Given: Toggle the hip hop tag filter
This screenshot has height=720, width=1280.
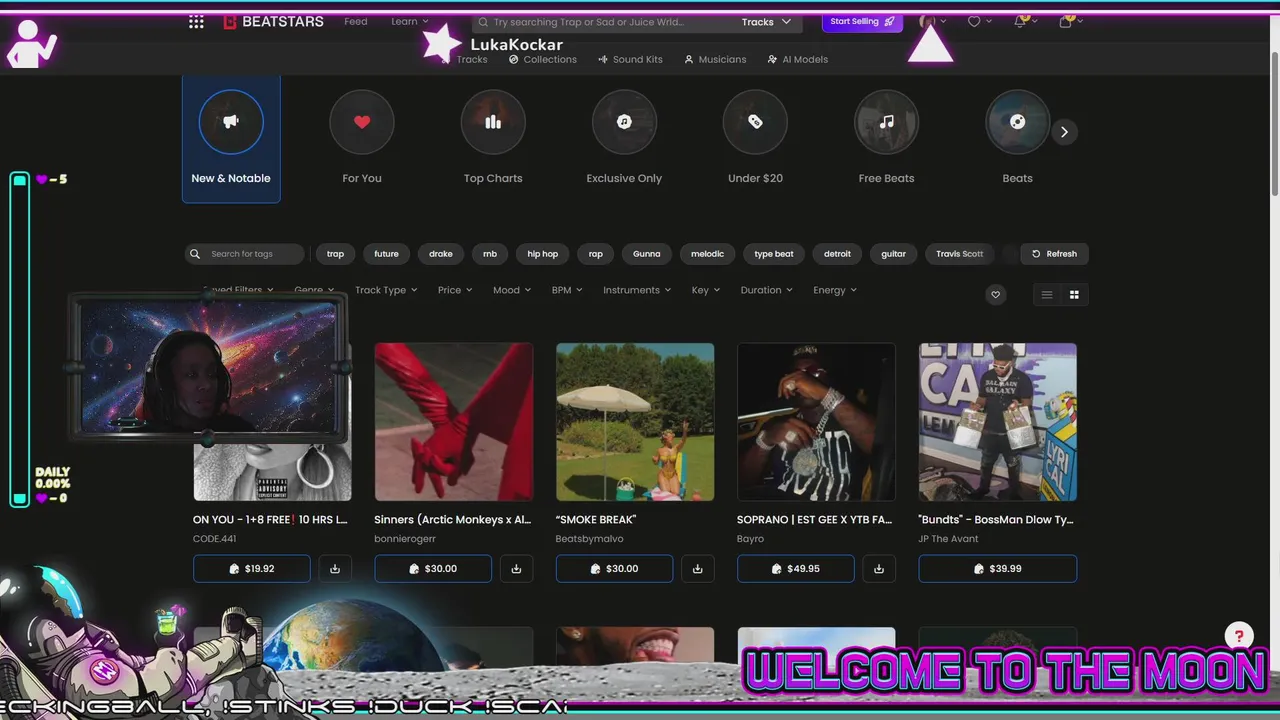Looking at the screenshot, I should 543,254.
